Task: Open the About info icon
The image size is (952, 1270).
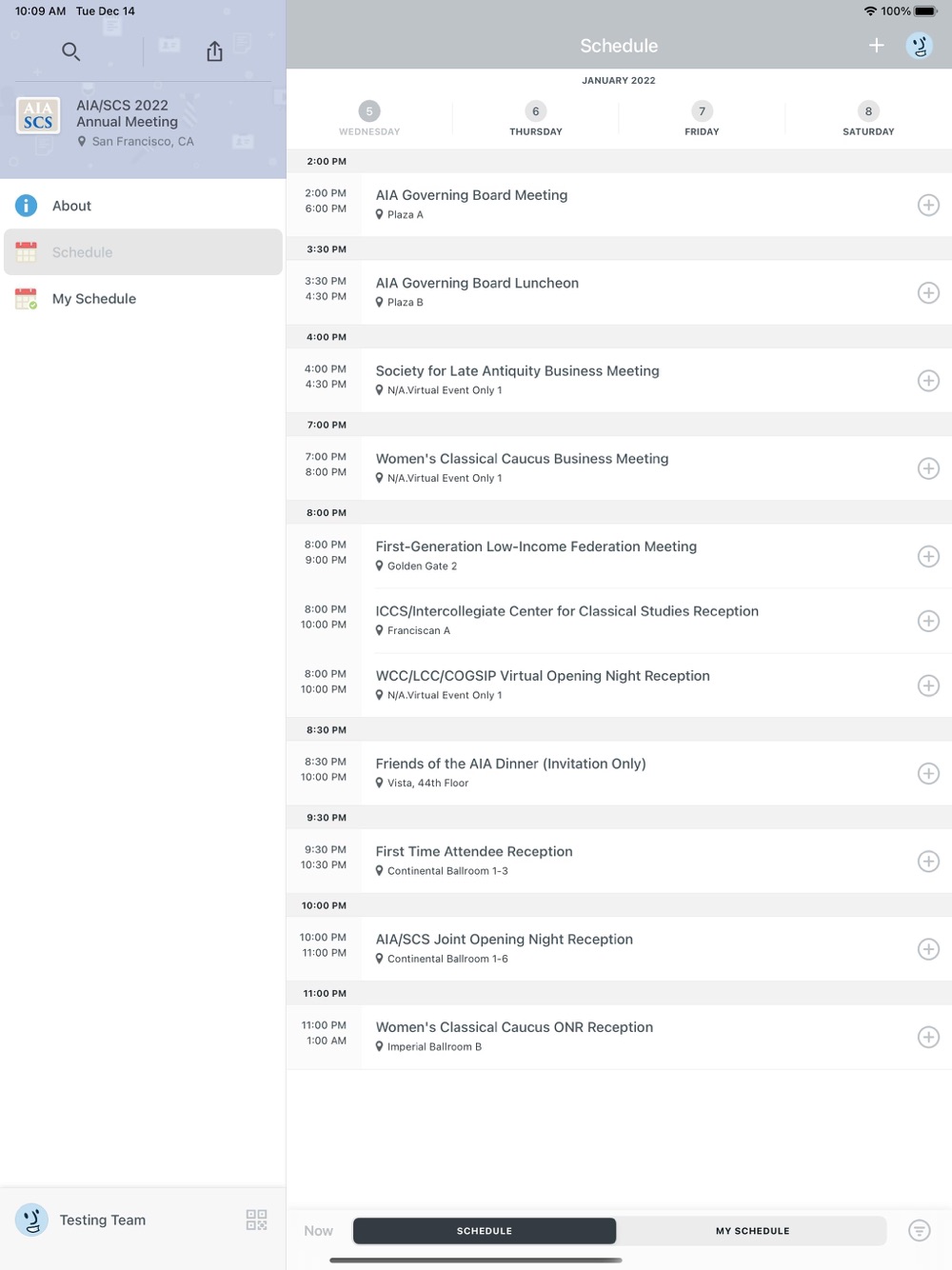Action: click(x=27, y=206)
